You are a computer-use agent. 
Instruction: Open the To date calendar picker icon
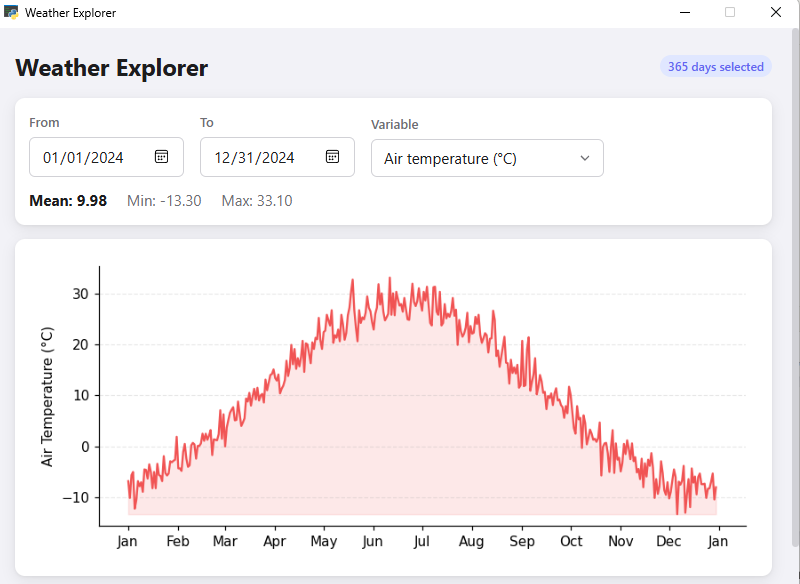click(332, 157)
